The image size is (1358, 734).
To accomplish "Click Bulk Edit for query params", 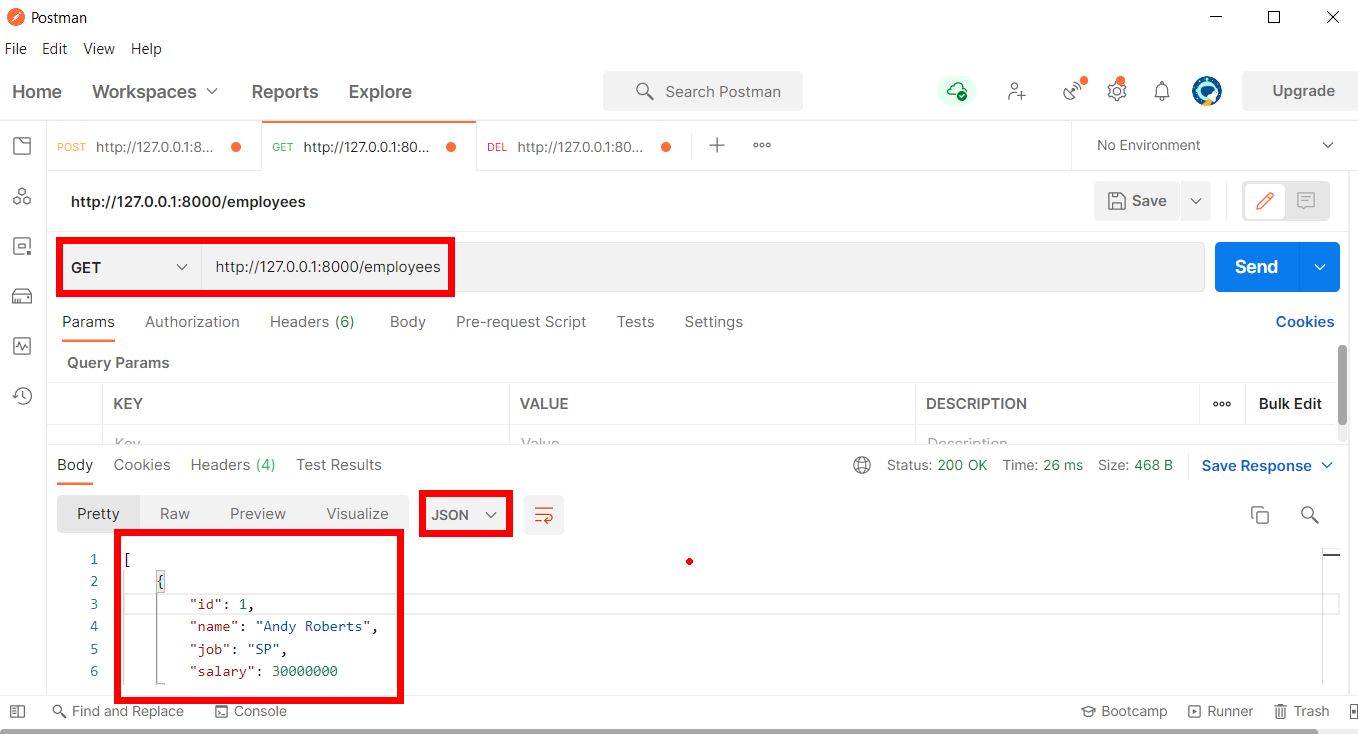I will tap(1290, 404).
